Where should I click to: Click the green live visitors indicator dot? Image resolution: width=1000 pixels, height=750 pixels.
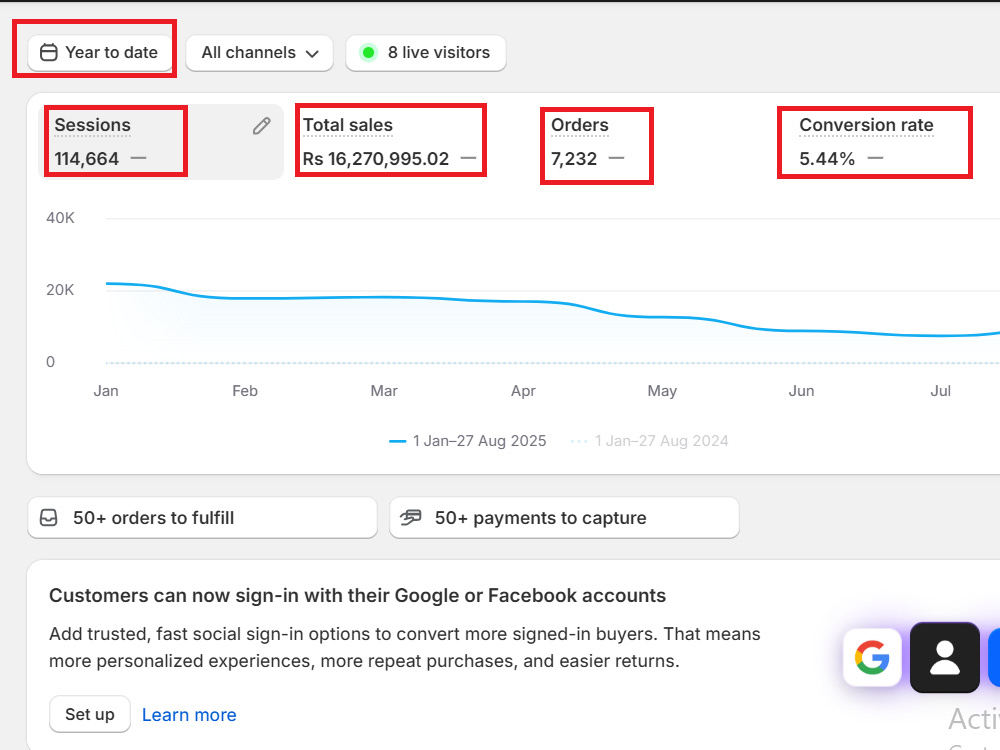point(368,52)
